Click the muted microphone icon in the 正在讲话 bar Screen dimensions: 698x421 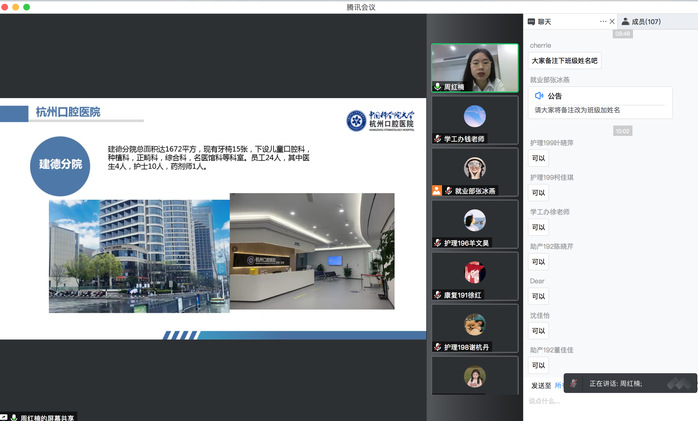(574, 383)
